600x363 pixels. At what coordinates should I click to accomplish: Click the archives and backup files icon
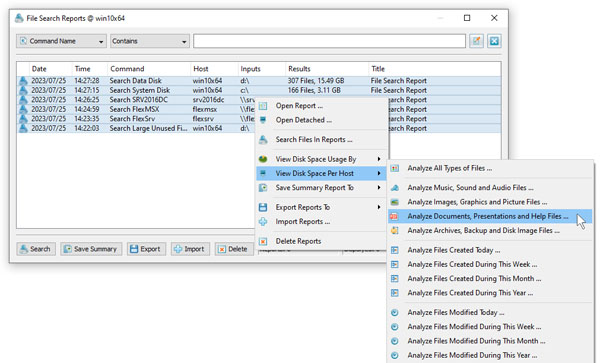tap(395, 231)
